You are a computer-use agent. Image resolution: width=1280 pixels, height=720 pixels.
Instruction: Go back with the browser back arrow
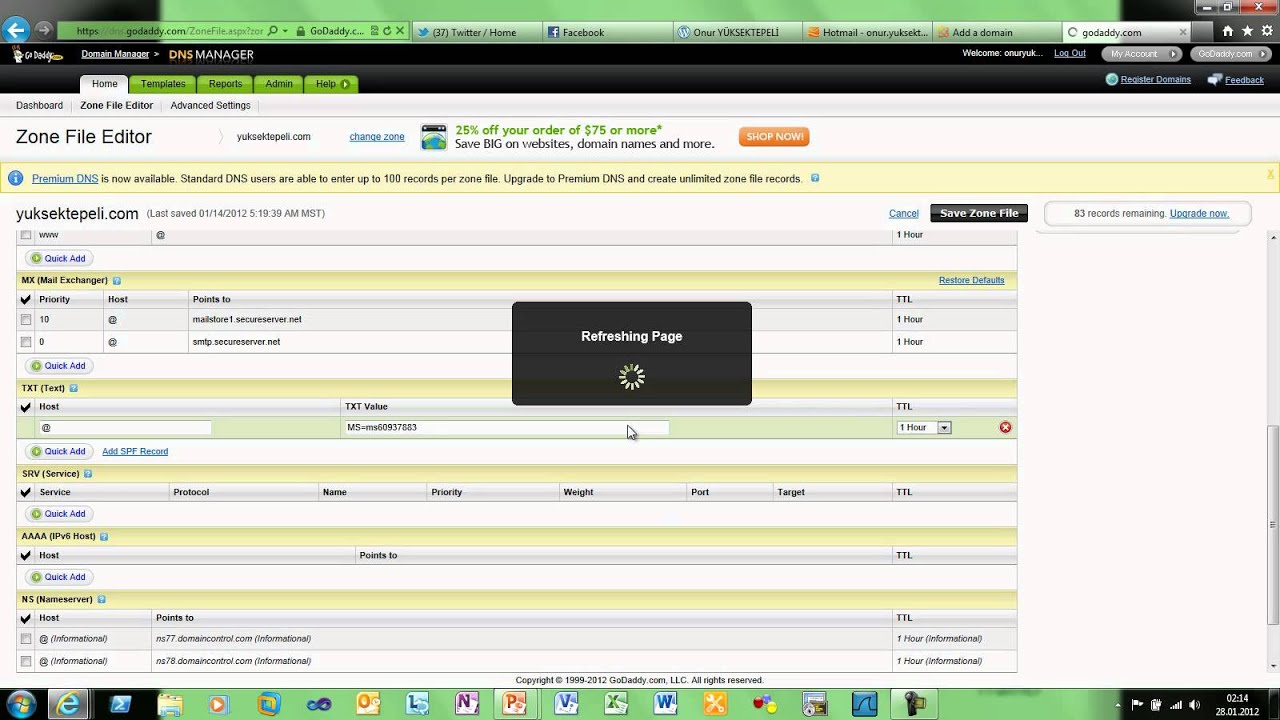click(x=16, y=31)
